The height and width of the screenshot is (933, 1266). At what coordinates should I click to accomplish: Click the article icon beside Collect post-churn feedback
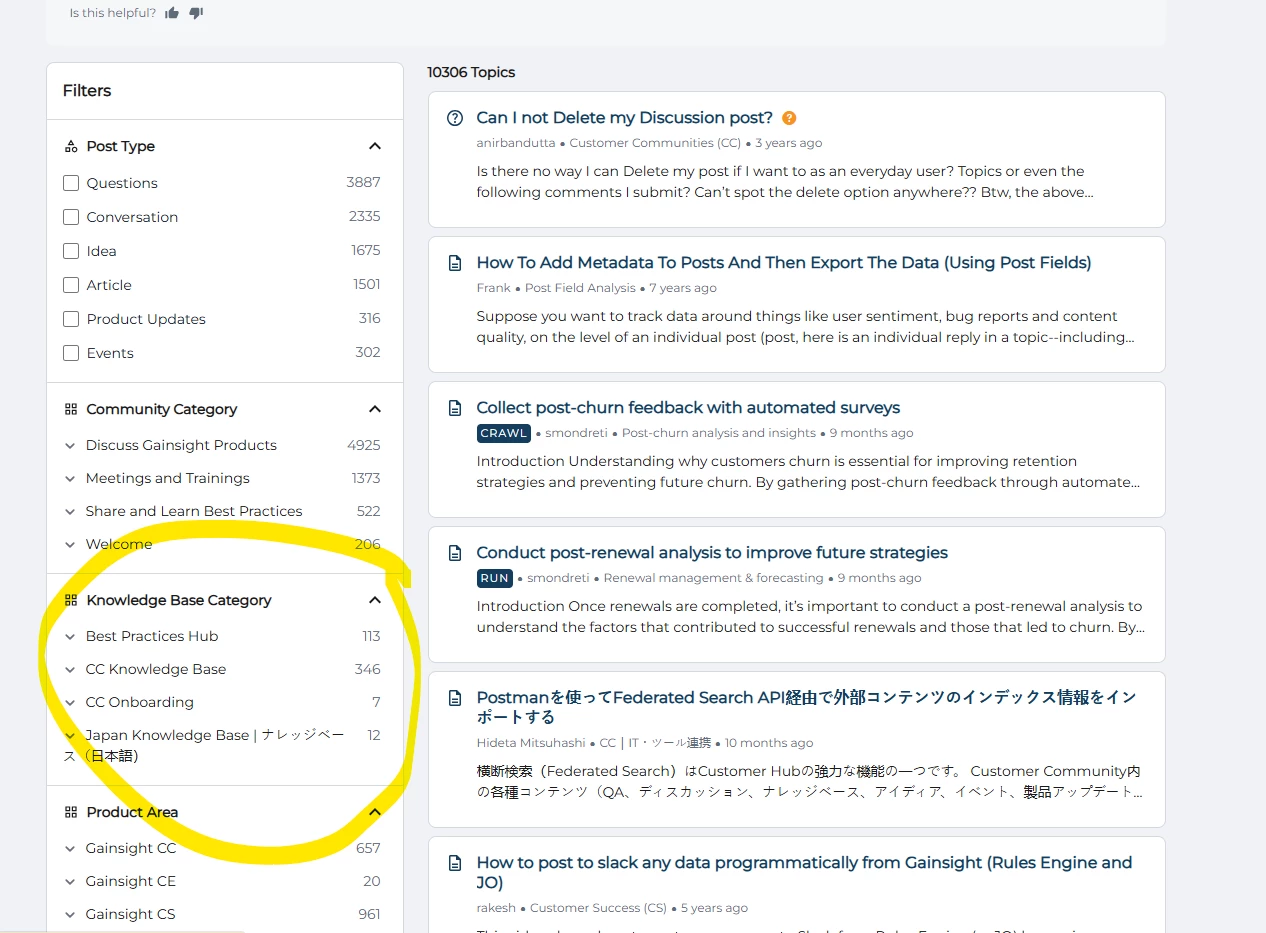pyautogui.click(x=455, y=408)
